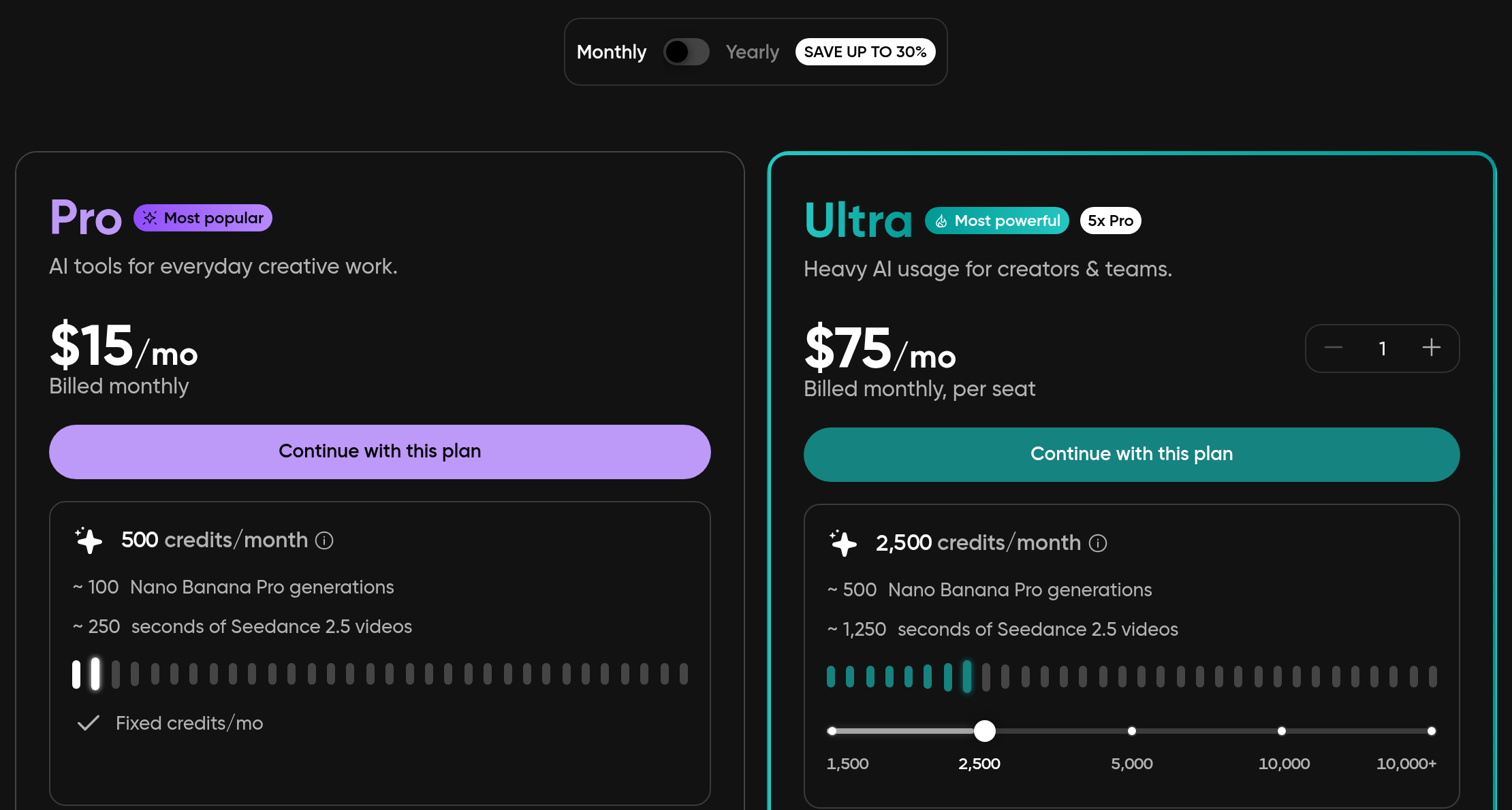Click the Ultra plan title
The height and width of the screenshot is (810, 1512).
click(858, 221)
